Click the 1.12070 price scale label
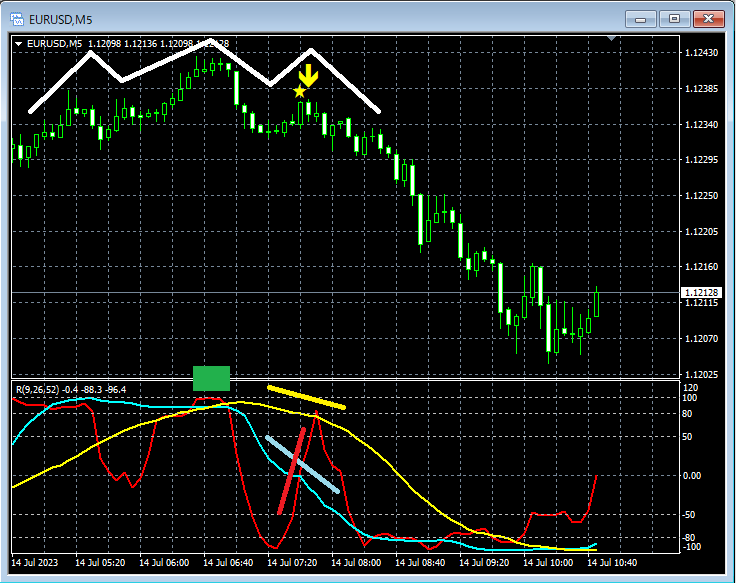 (x=701, y=339)
